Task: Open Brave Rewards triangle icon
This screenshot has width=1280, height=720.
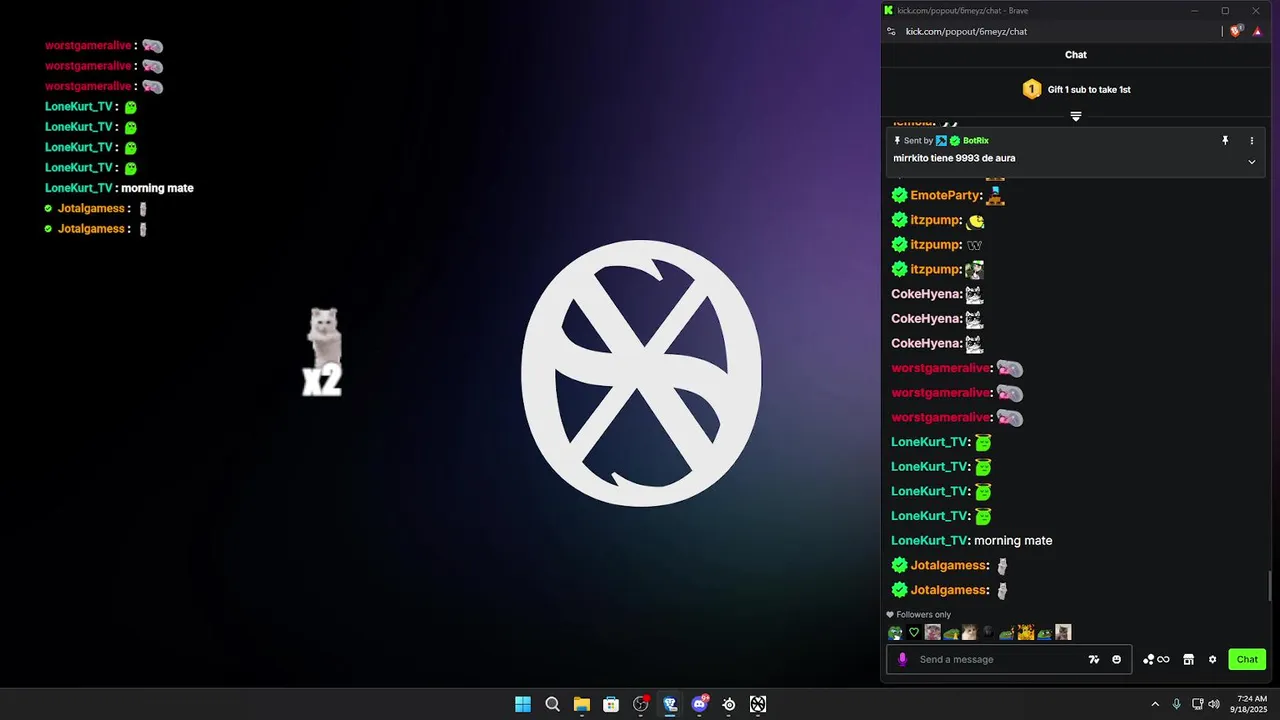Action: [x=1257, y=32]
